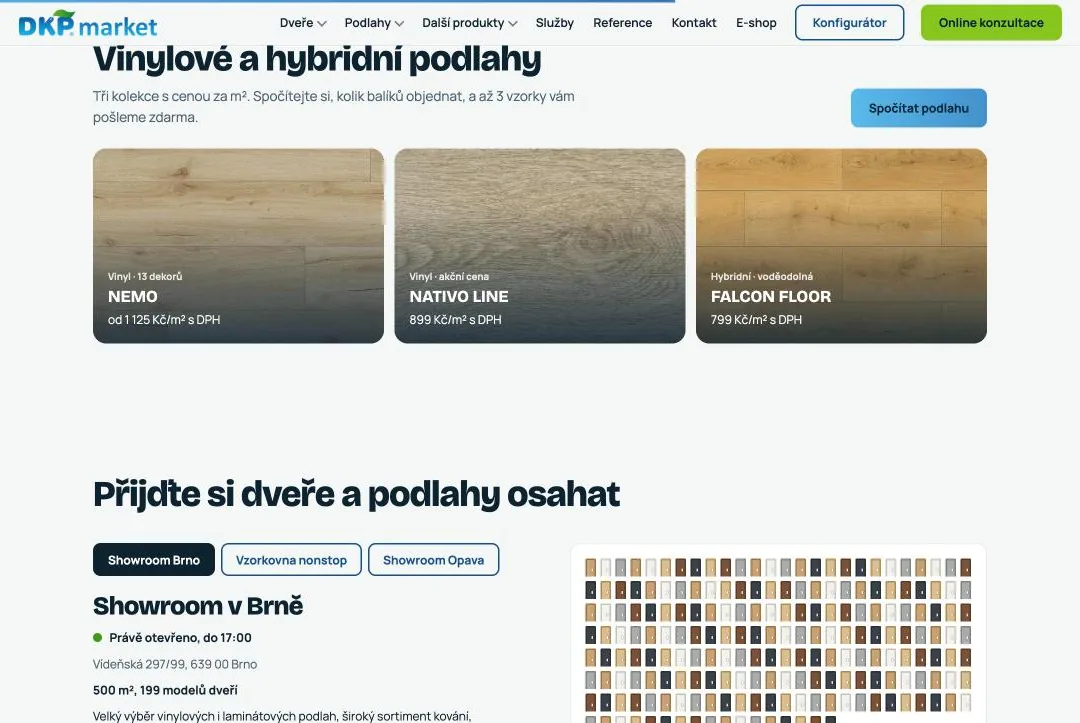The height and width of the screenshot is (723, 1080).
Task: Open the Další produkty dropdown
Action: pos(470,23)
